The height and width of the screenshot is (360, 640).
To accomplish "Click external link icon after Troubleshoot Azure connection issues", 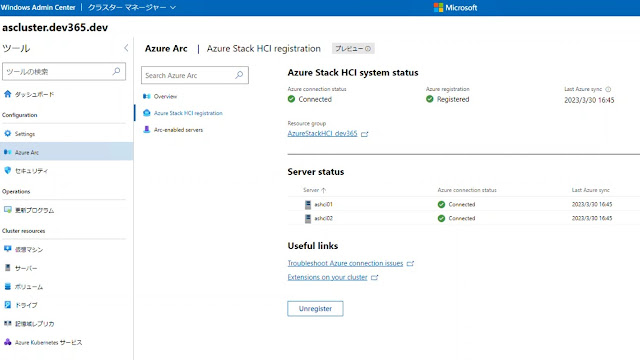I will pyautogui.click(x=410, y=264).
